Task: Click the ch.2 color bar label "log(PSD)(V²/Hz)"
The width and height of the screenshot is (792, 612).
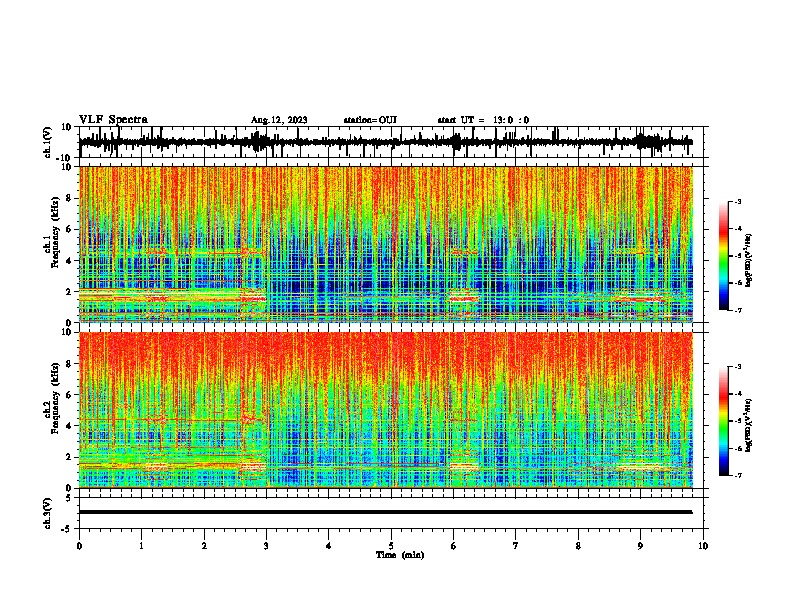Action: (749, 425)
